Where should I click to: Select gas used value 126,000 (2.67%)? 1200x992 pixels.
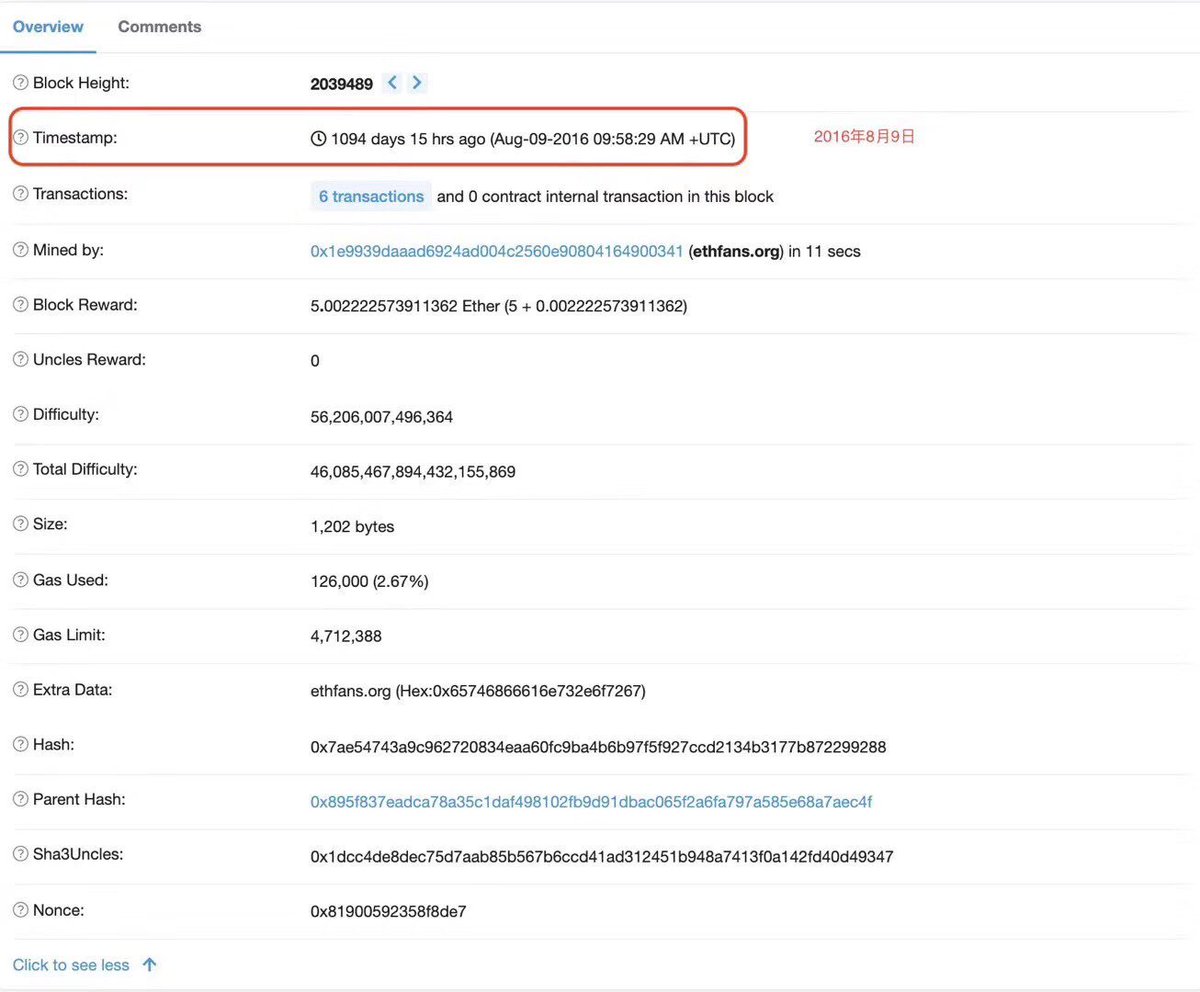click(x=370, y=581)
